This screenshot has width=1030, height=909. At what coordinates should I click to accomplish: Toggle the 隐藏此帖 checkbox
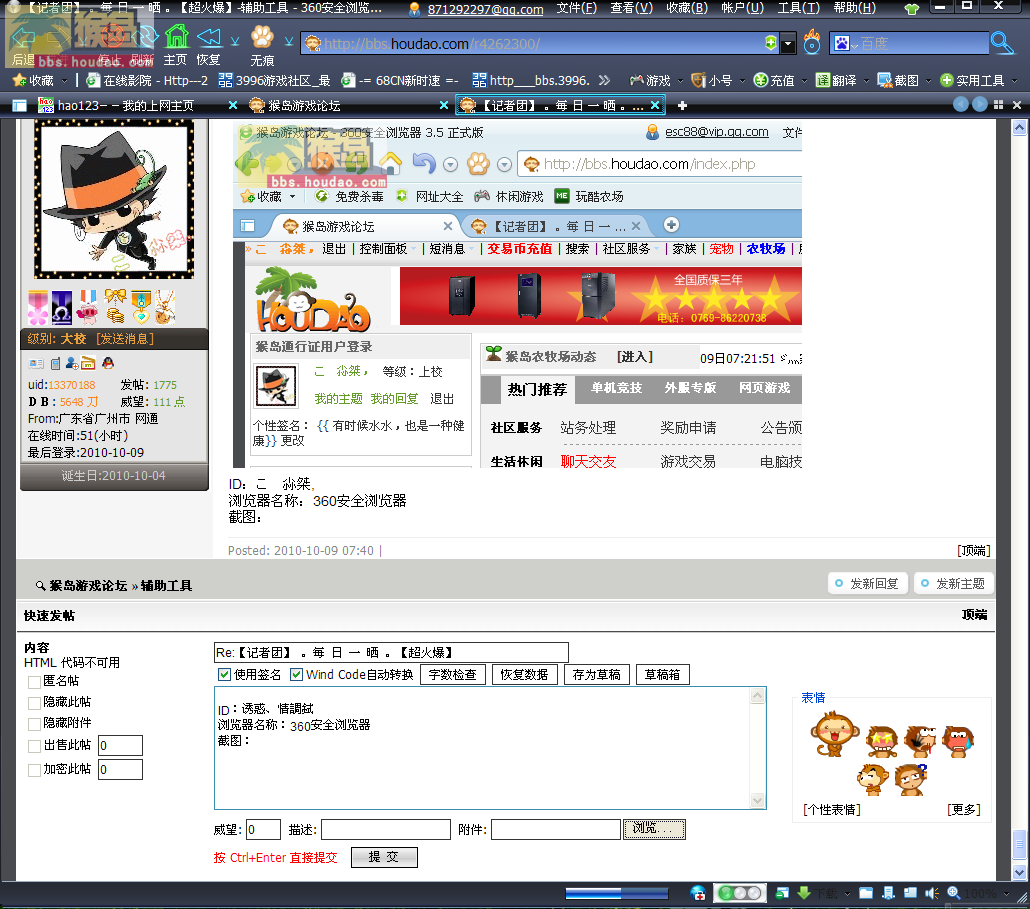pyautogui.click(x=34, y=703)
